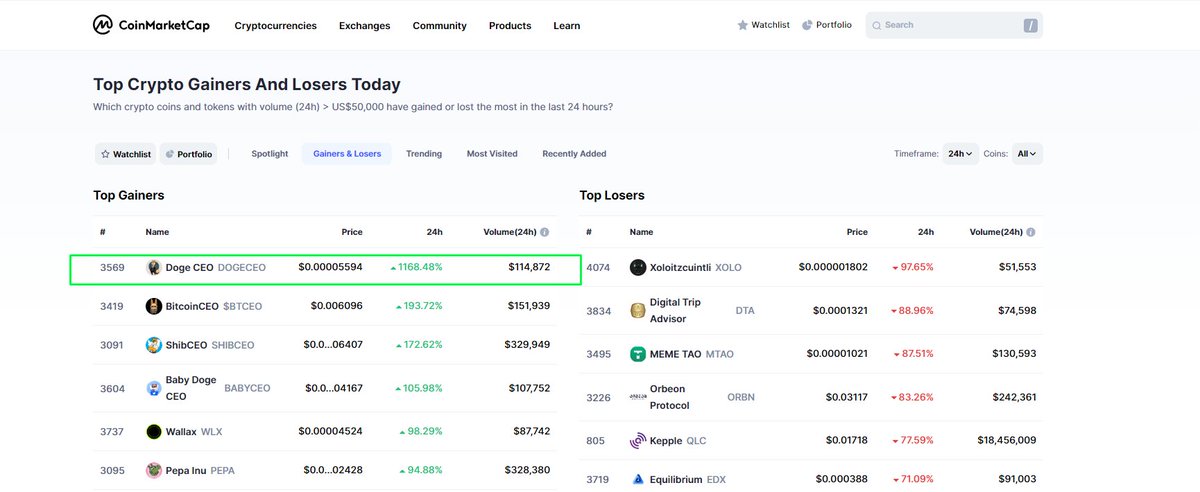
Task: Click the Portfolio button below the heading
Action: (x=188, y=154)
